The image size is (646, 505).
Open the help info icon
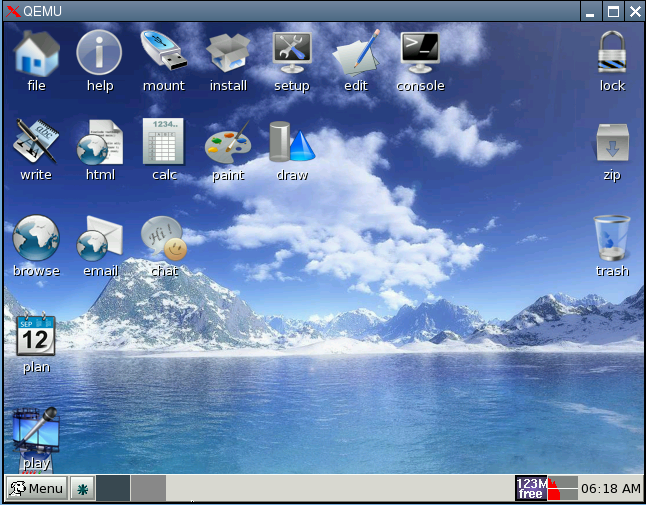coord(99,53)
